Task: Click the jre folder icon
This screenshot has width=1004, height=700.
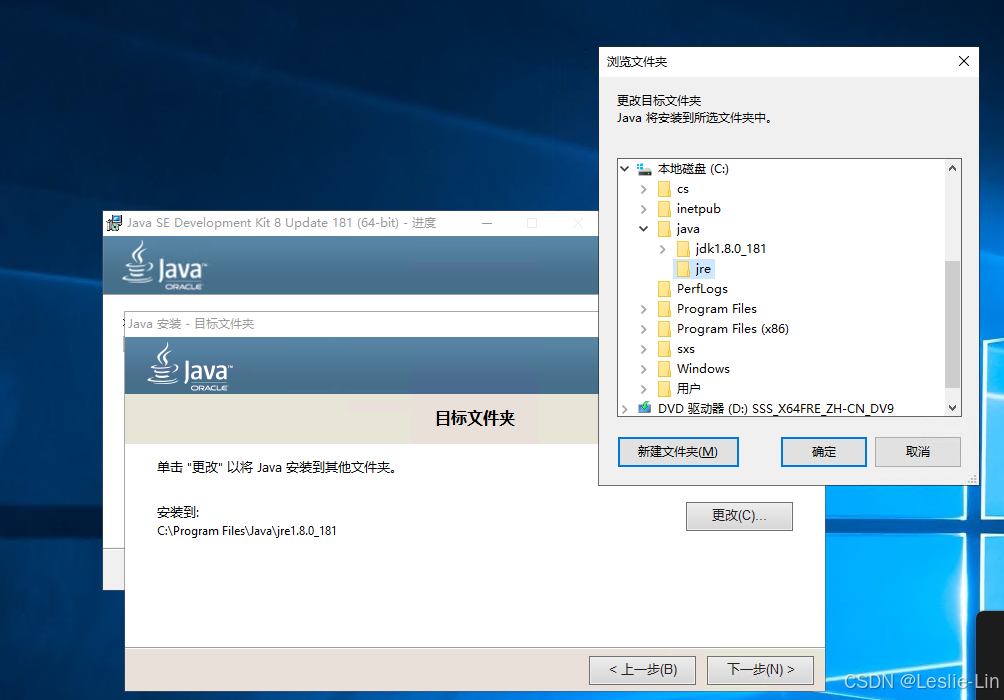Action: point(686,269)
